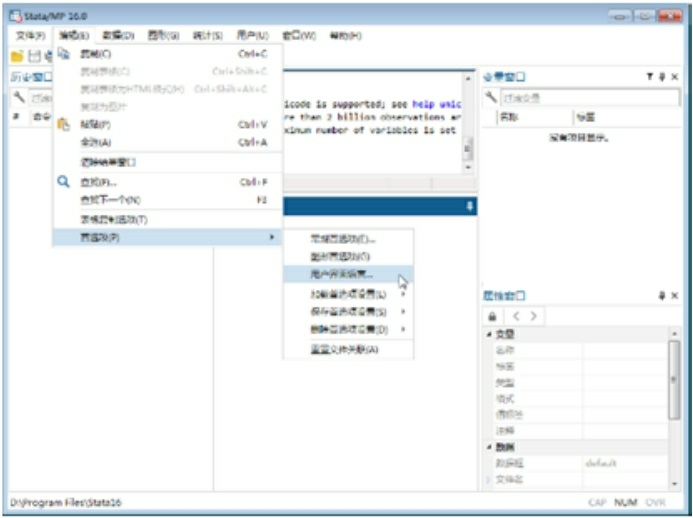Click the filter input in variables window
Viewport: 693px width, 518px height.
click(590, 97)
